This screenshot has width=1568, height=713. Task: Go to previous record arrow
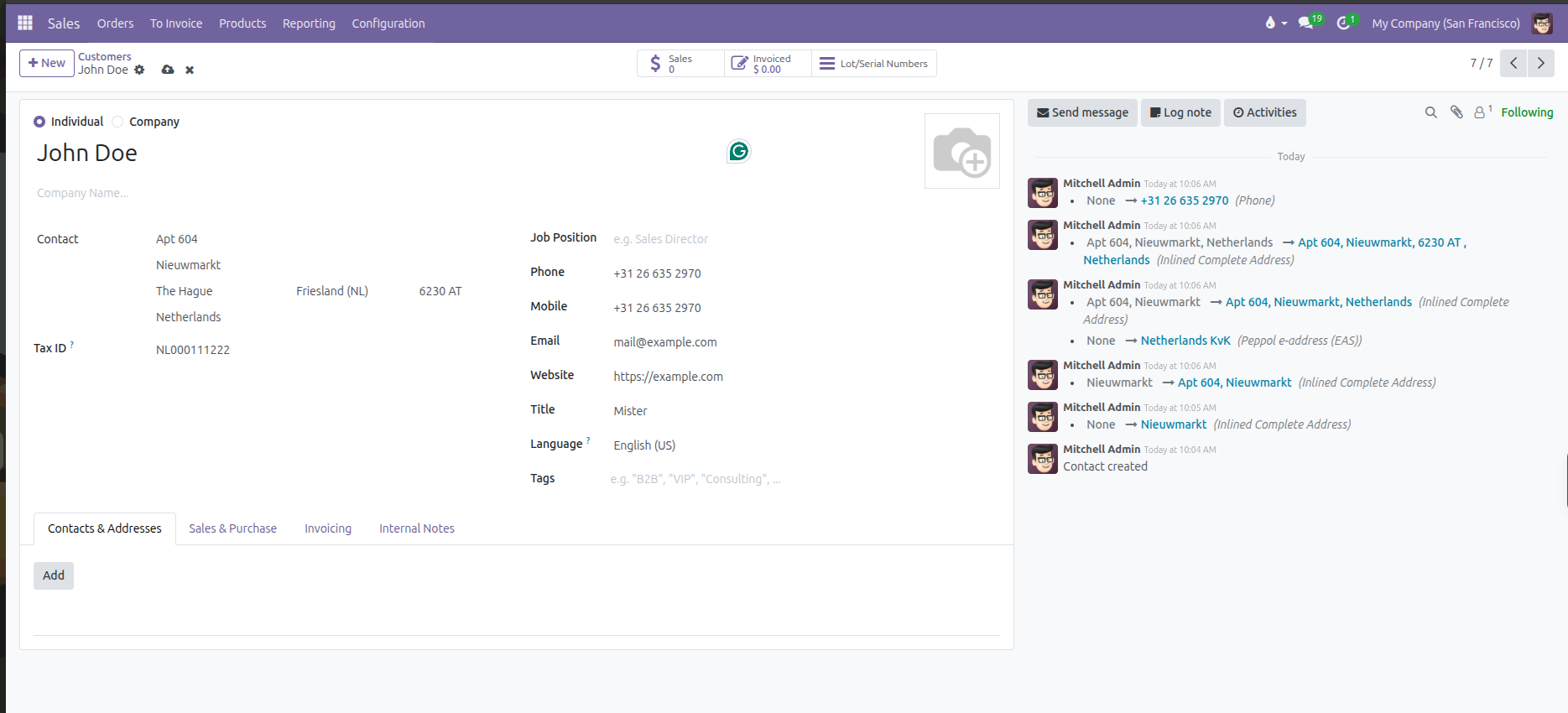click(1513, 63)
